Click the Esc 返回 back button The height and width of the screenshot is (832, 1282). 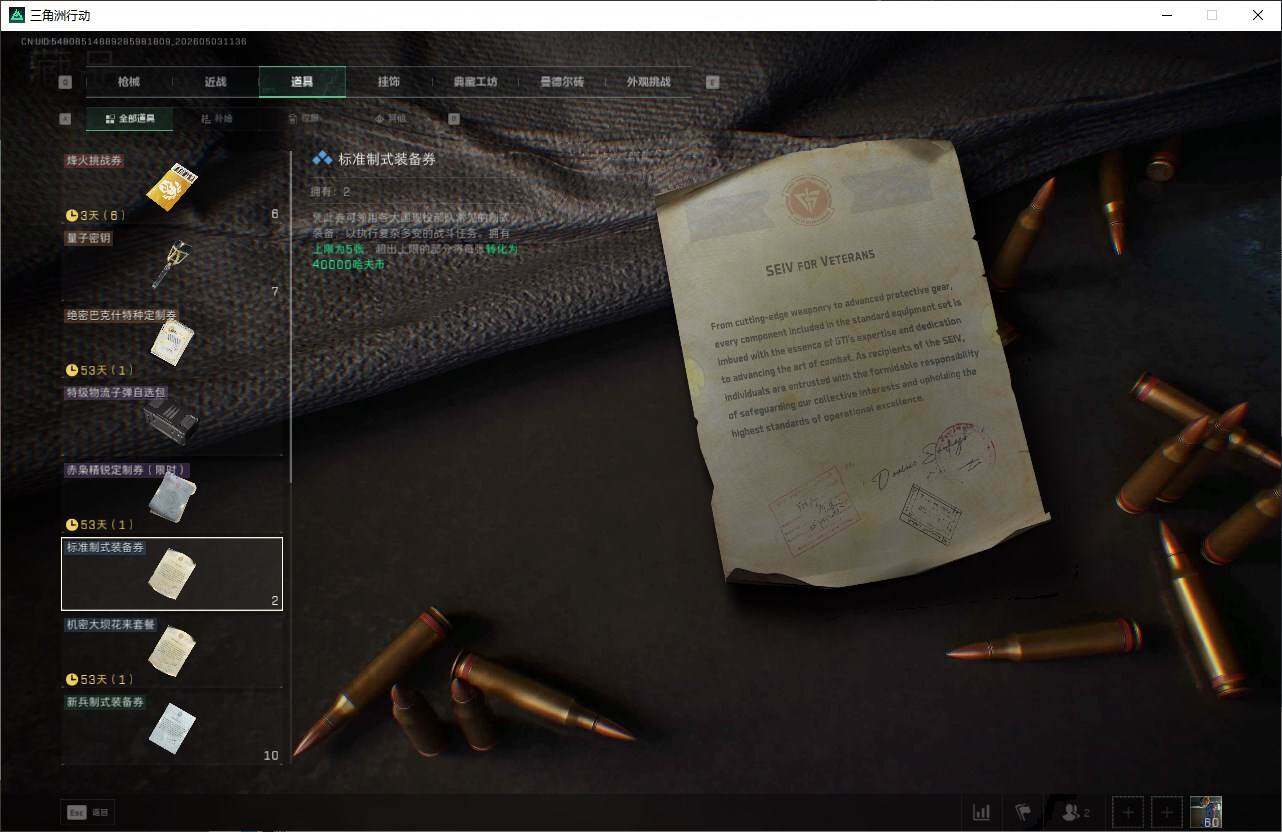point(87,813)
